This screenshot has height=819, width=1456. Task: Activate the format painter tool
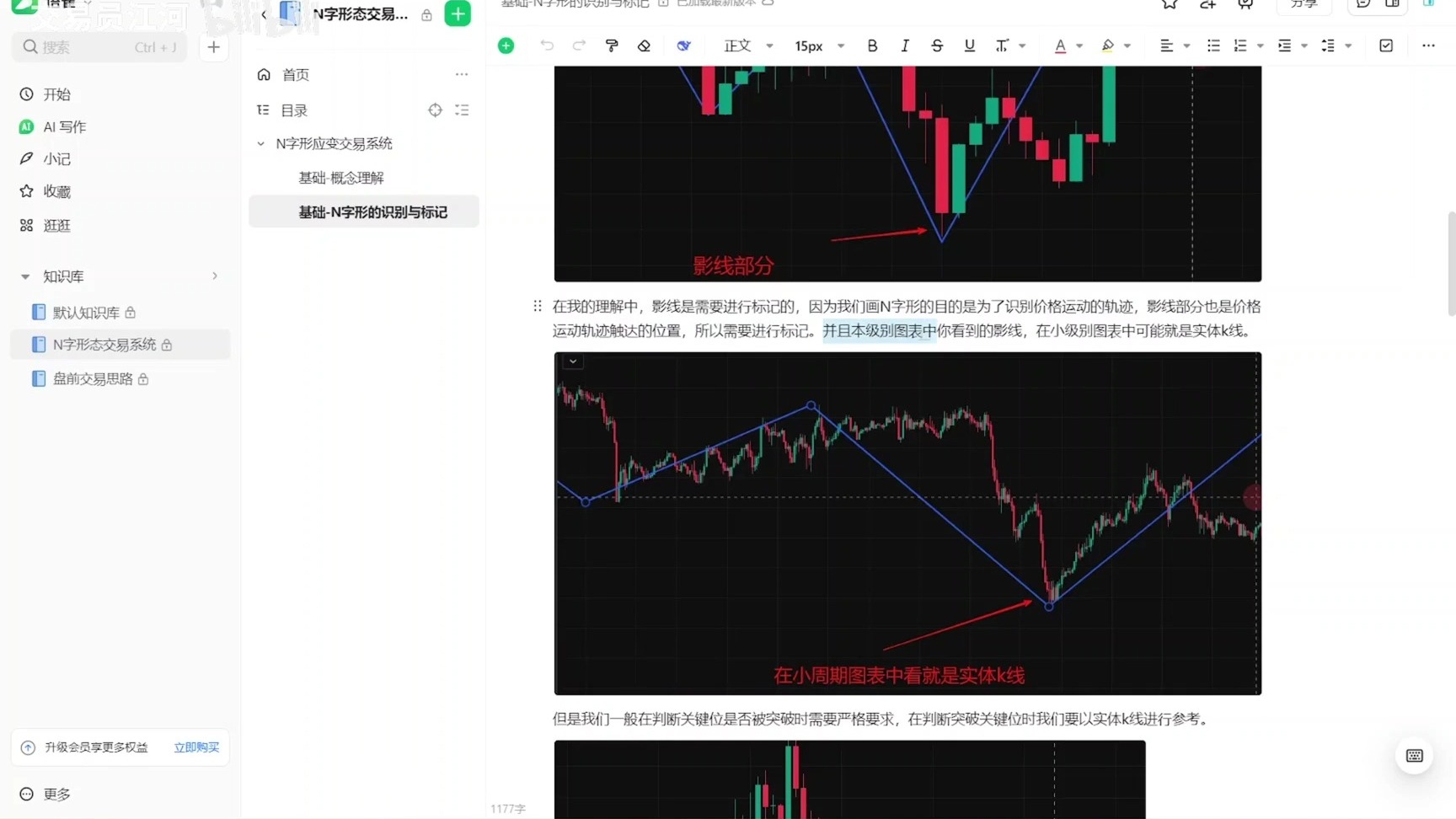pos(612,45)
